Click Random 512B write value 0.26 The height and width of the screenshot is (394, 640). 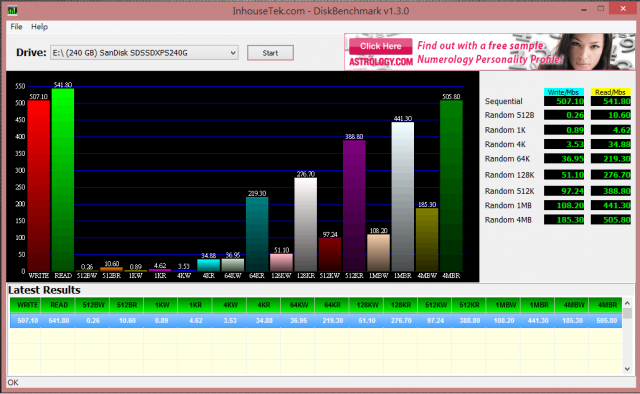564,115
